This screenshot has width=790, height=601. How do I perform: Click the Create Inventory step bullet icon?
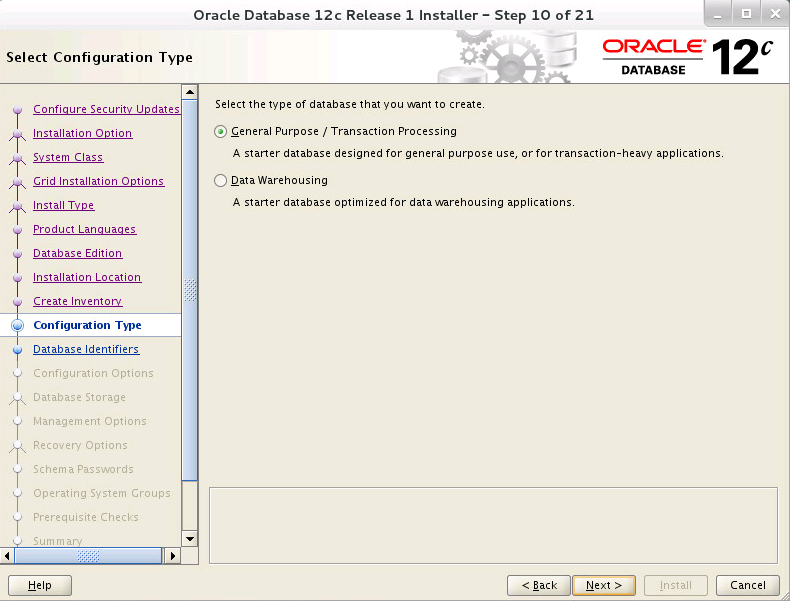tap(18, 301)
